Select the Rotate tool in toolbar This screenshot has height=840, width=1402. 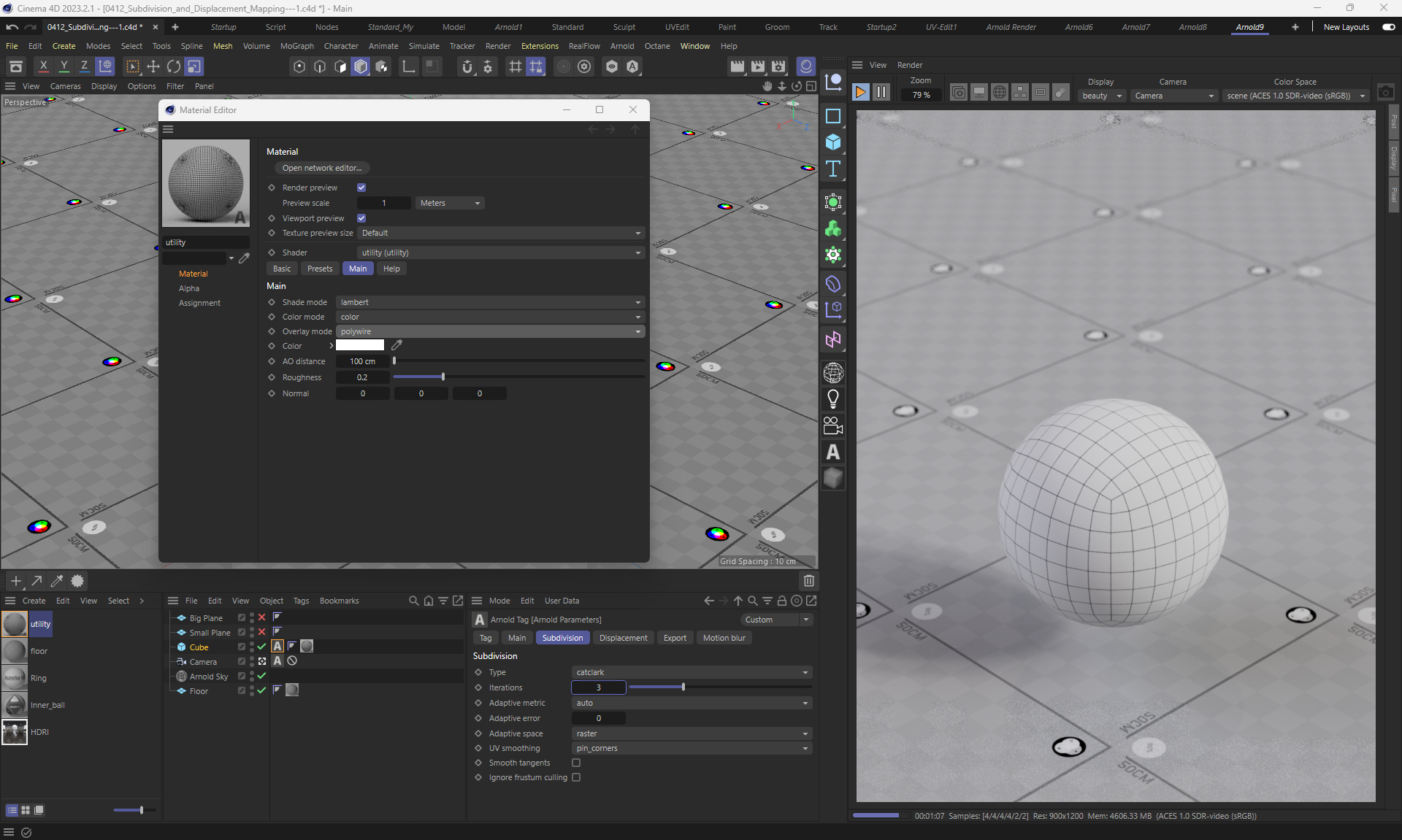[x=174, y=66]
